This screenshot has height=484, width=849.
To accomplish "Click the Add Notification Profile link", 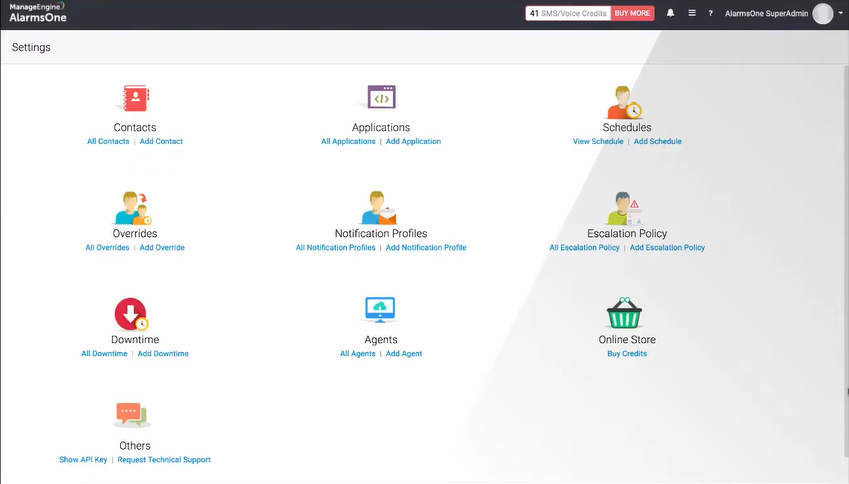I will [x=426, y=247].
